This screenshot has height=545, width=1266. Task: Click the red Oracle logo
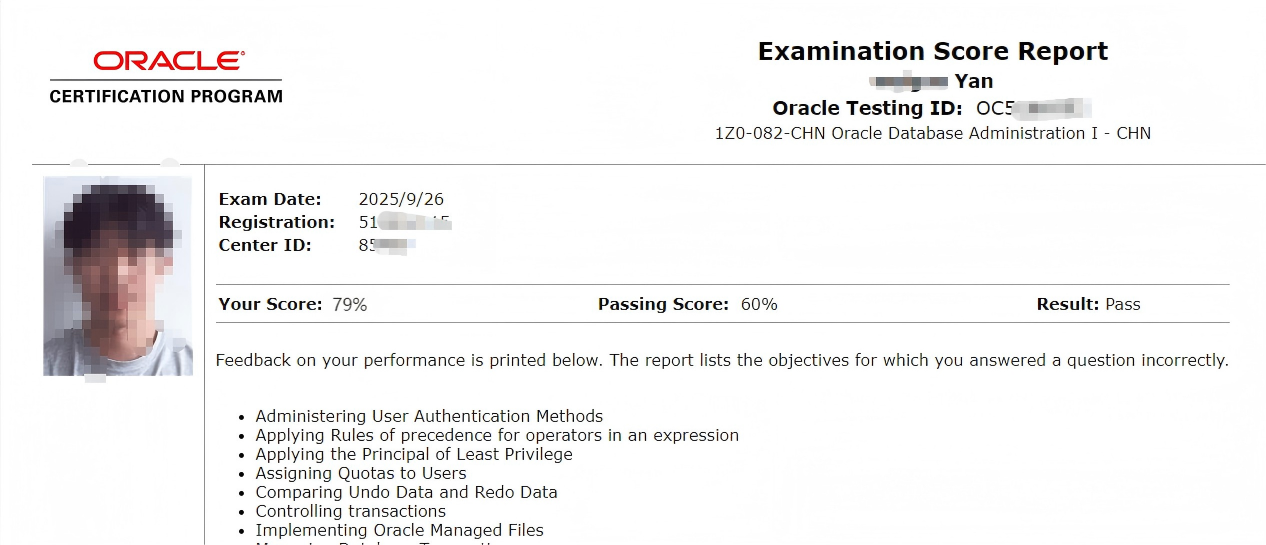(x=168, y=61)
